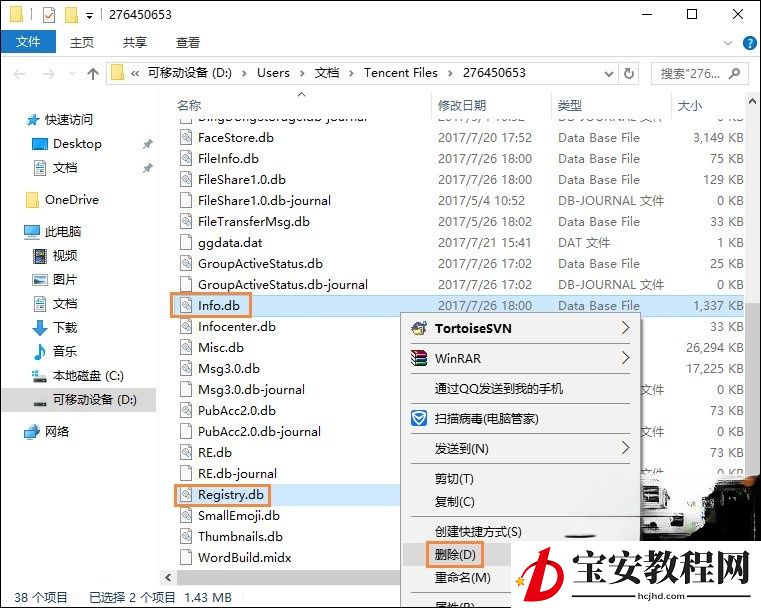Choose Create shortcut (创建快捷方式)

pos(478,532)
